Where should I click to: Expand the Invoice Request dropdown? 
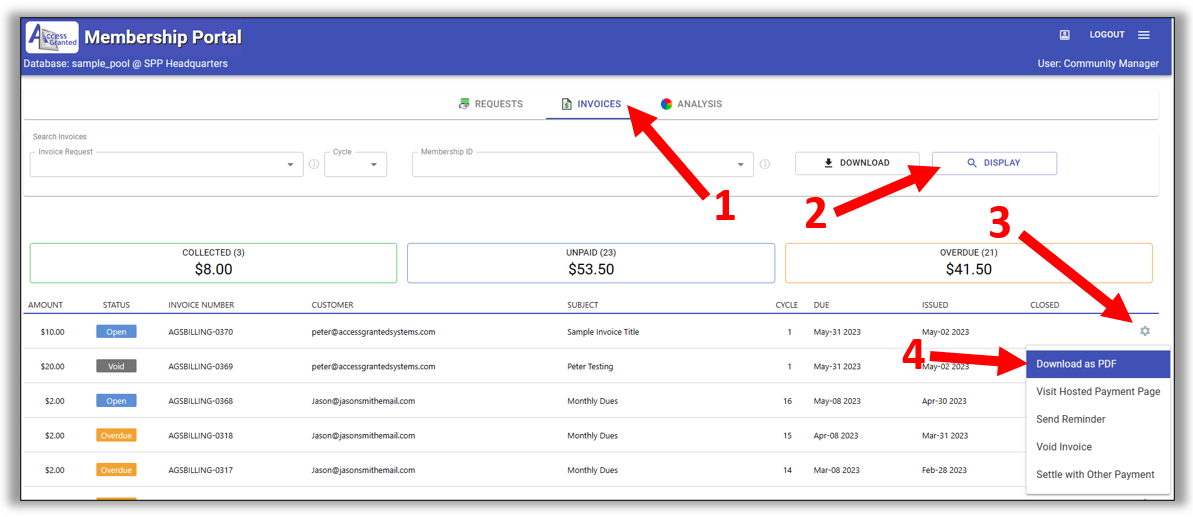[290, 165]
